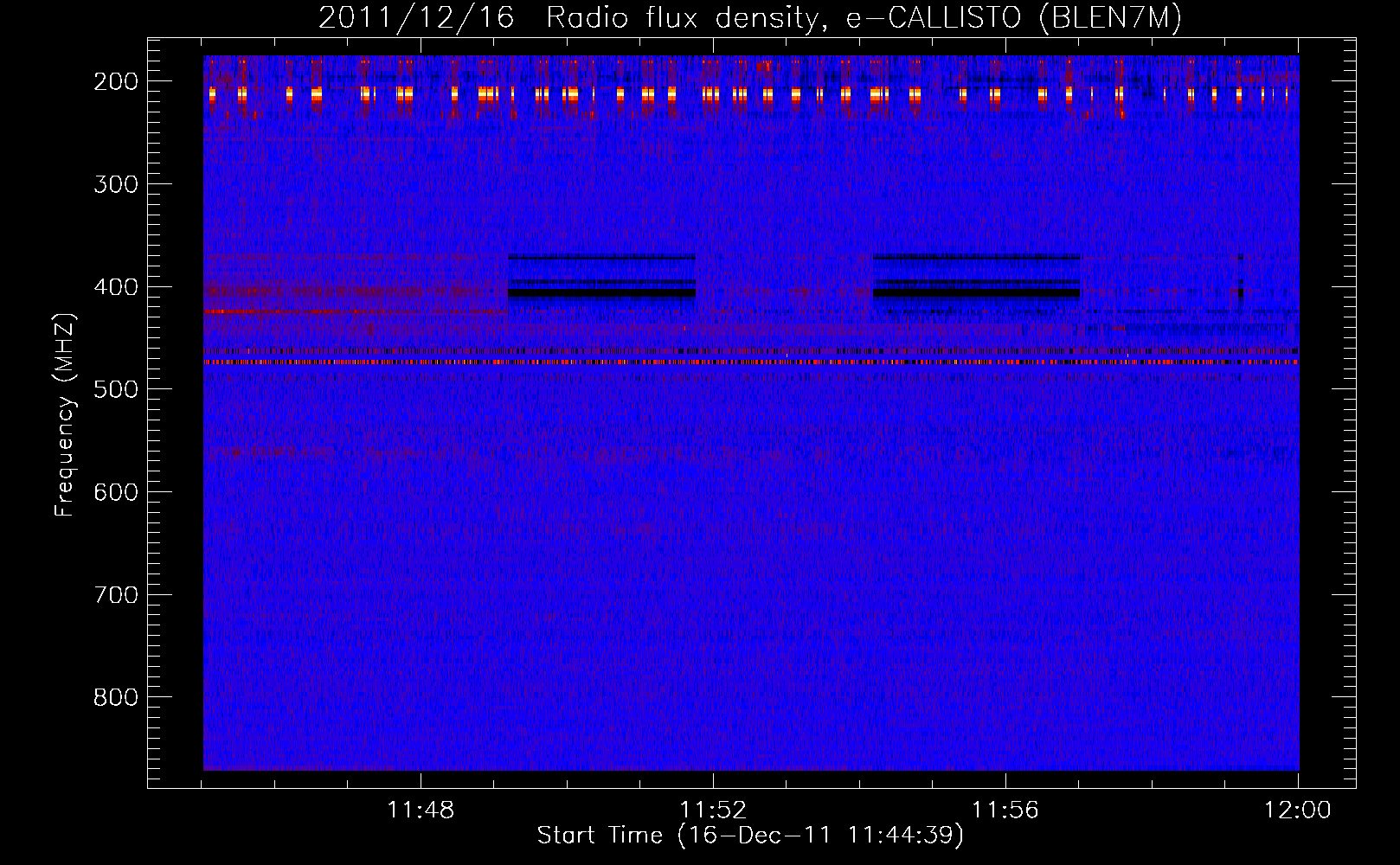The width and height of the screenshot is (1400, 865).
Task: Click the 200 frequency tick label
Action: click(x=116, y=81)
